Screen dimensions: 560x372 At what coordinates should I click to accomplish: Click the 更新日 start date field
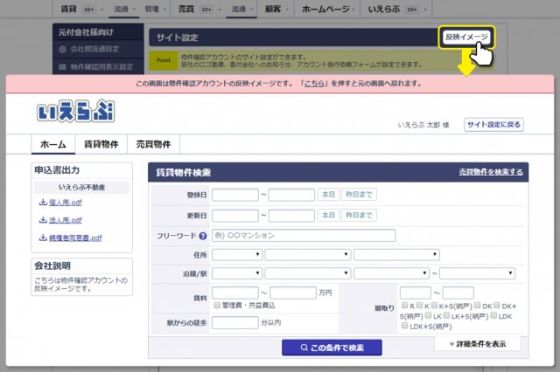235,216
